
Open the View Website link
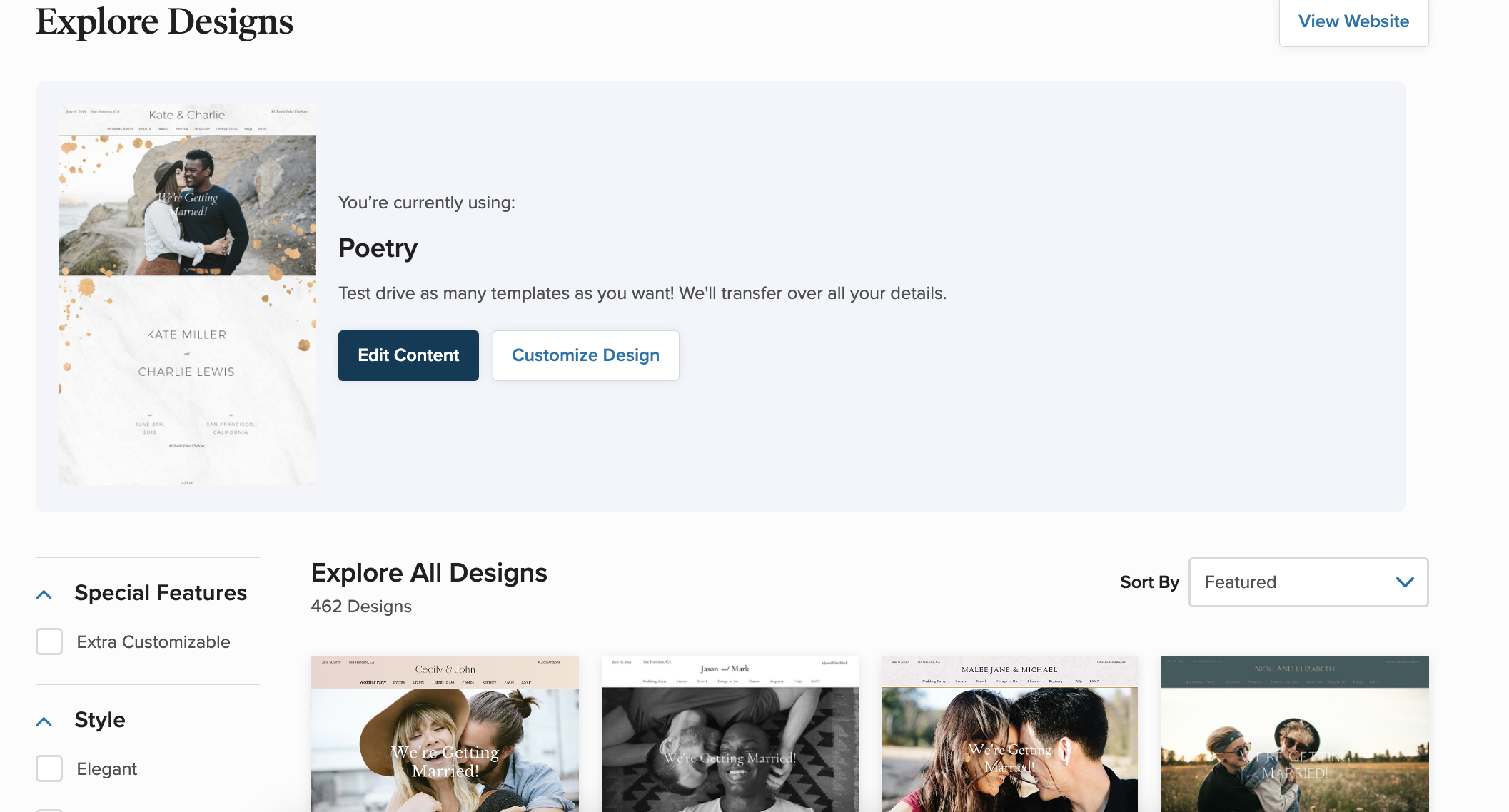pyautogui.click(x=1353, y=21)
